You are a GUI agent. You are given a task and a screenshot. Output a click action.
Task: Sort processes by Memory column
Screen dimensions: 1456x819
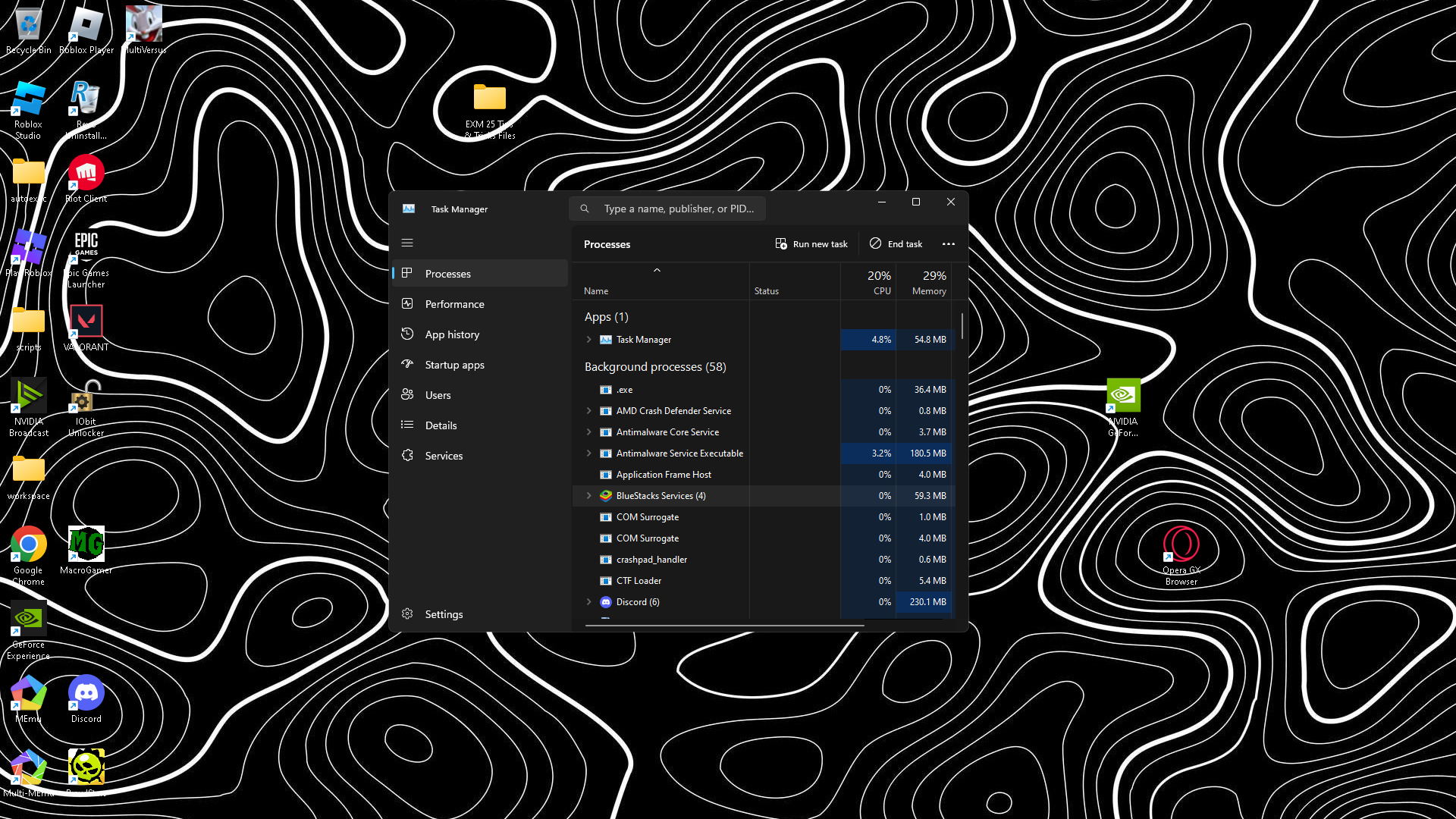928,282
